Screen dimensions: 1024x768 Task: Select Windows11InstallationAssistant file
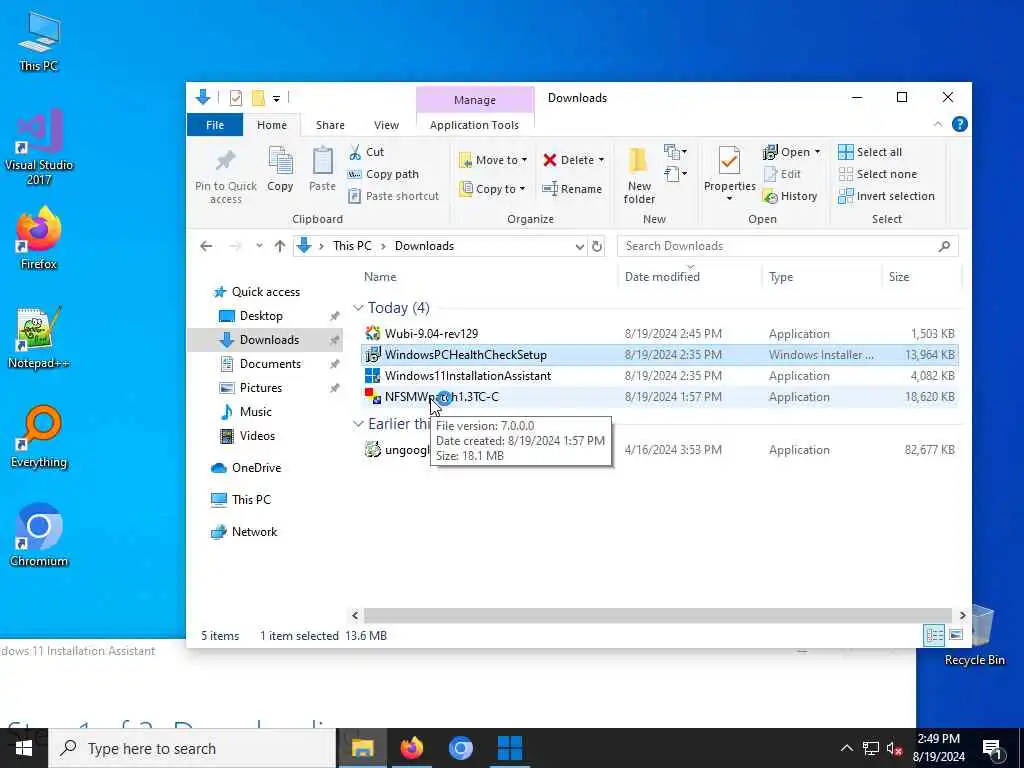coord(660,376)
